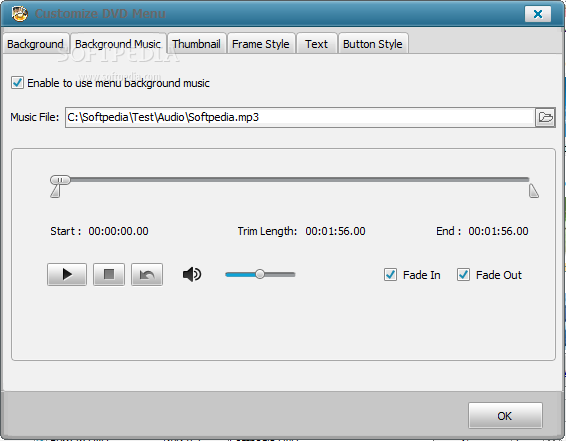The height and width of the screenshot is (441, 566).
Task: Select the Background Music tab
Action: pyautogui.click(x=118, y=44)
